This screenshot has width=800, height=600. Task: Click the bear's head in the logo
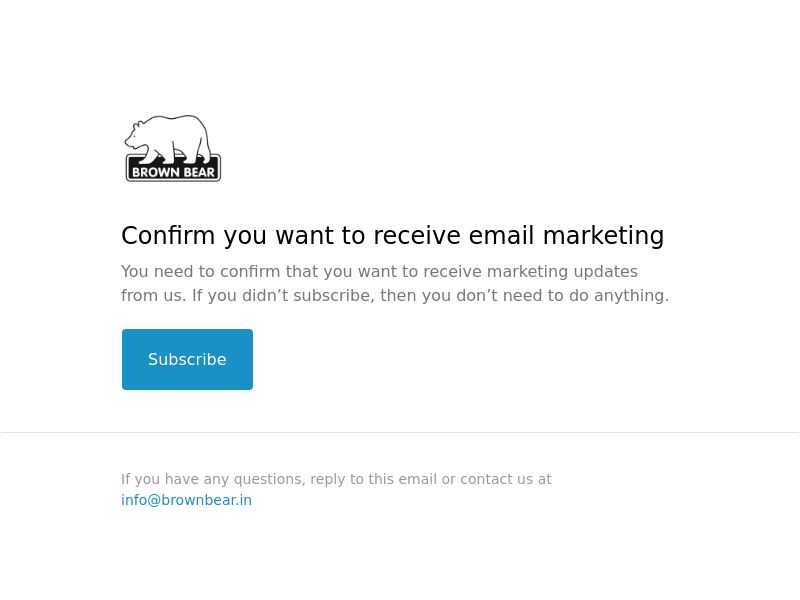click(x=137, y=134)
